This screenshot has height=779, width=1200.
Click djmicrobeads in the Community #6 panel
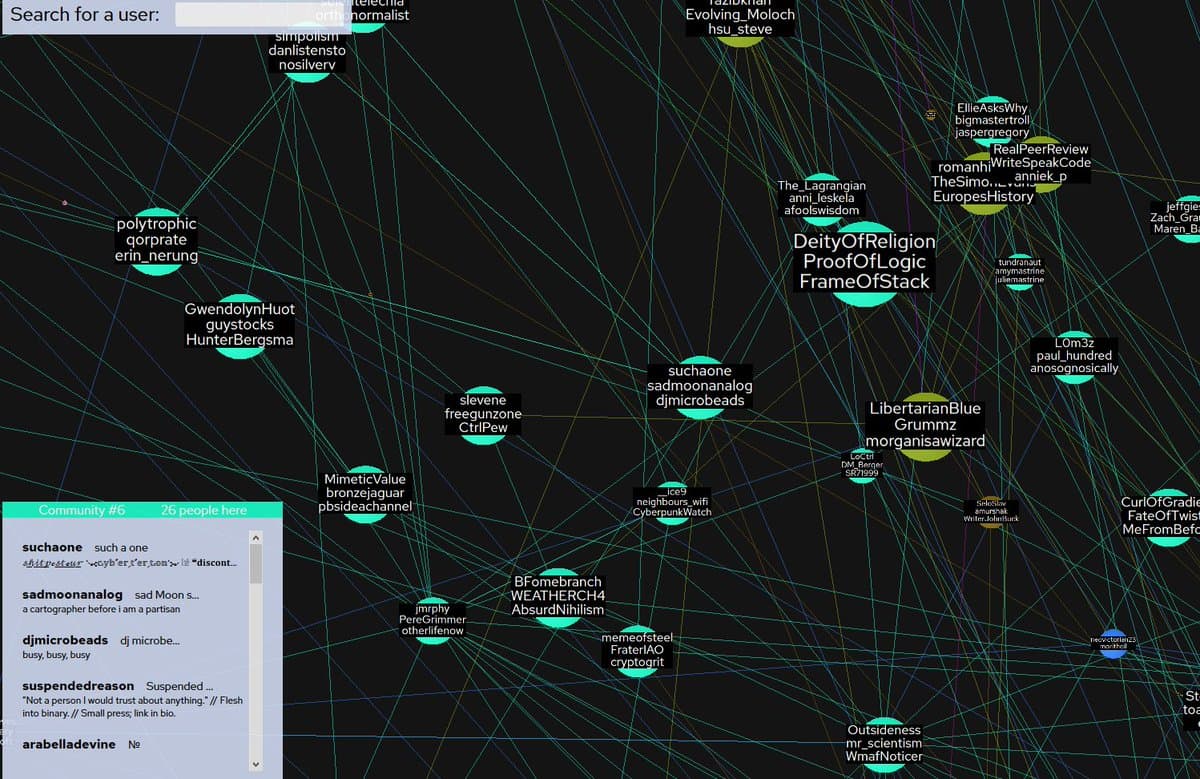64,640
